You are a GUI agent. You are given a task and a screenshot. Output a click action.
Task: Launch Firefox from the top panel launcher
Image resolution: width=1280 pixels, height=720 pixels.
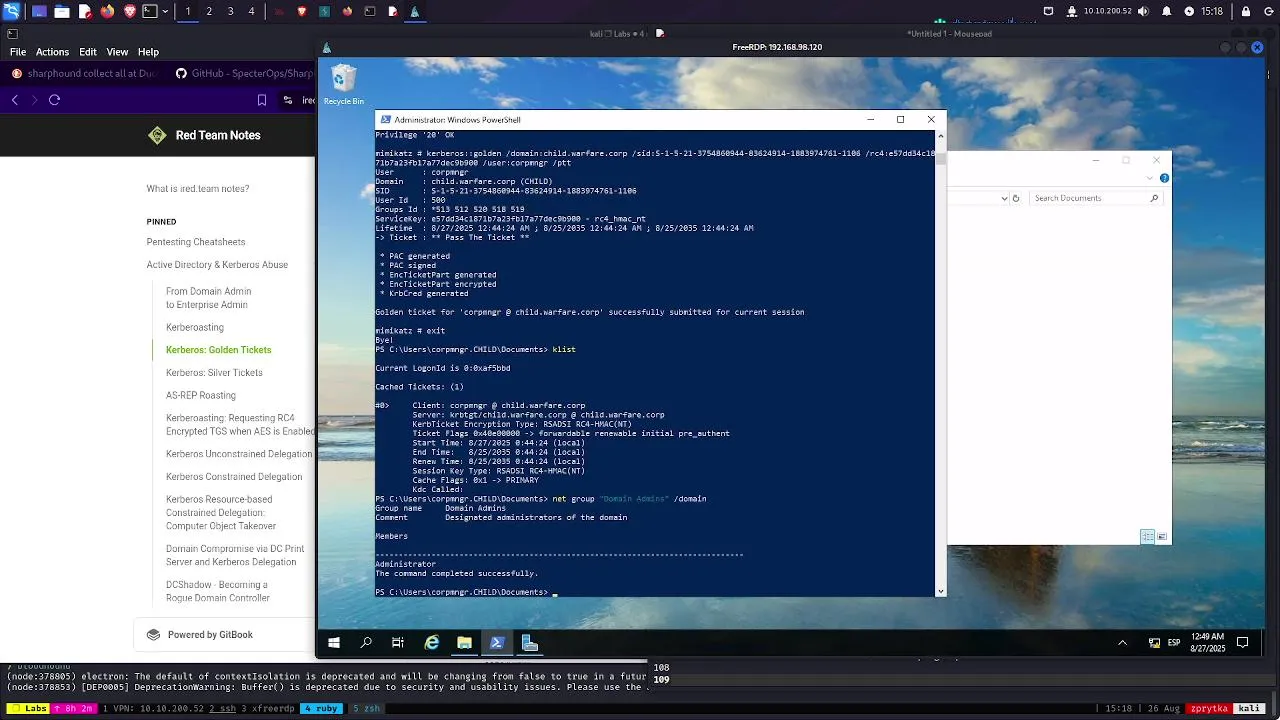pyautogui.click(x=108, y=11)
